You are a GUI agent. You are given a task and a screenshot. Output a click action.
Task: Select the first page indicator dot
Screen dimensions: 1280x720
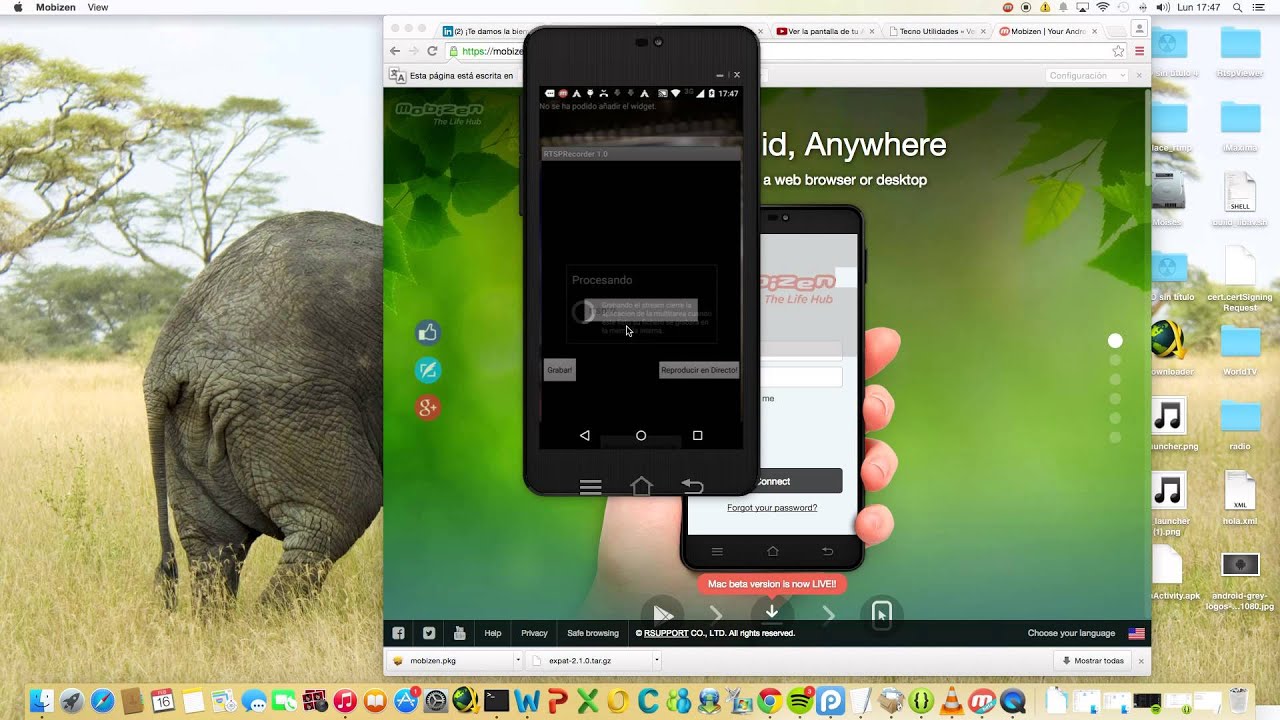coord(1116,341)
